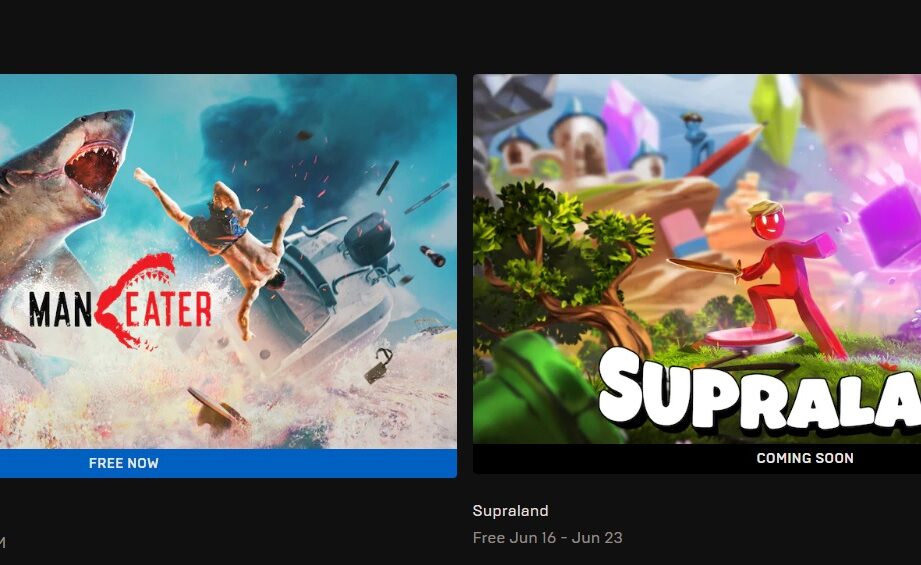The height and width of the screenshot is (565, 921).
Task: Click the red stick figure holding a sword
Action: [x=790, y=276]
